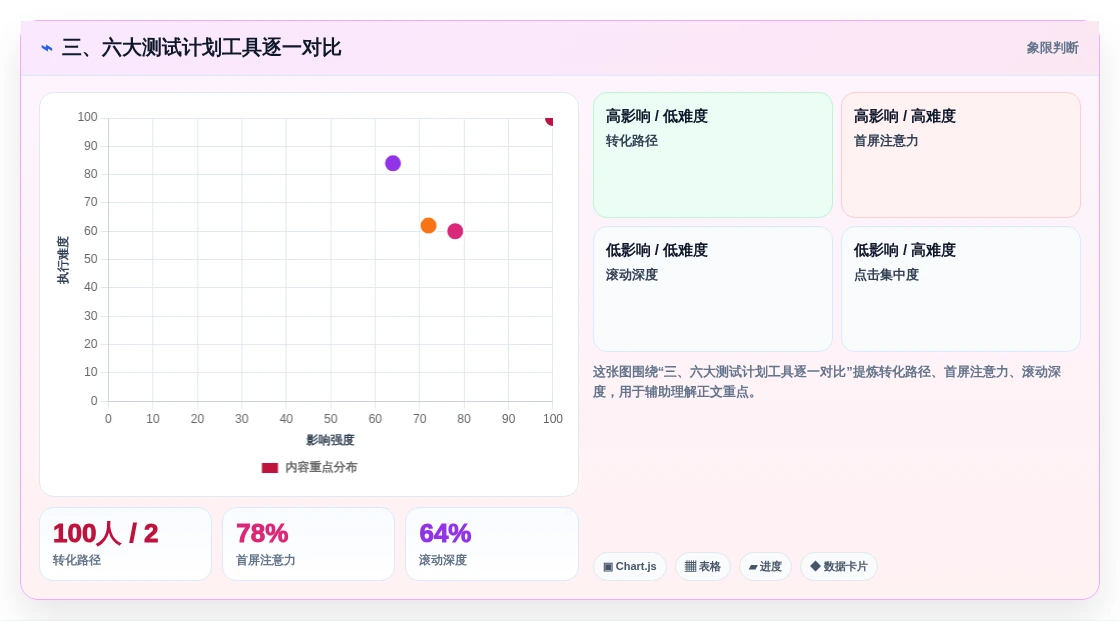Click the 首屏注意力 label under 78%
The width and height of the screenshot is (1120, 621).
click(266, 560)
